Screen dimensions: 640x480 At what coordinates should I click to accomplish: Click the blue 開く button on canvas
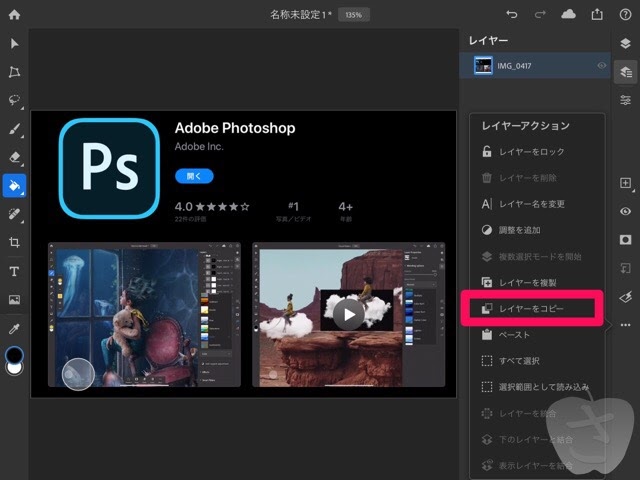[x=194, y=176]
